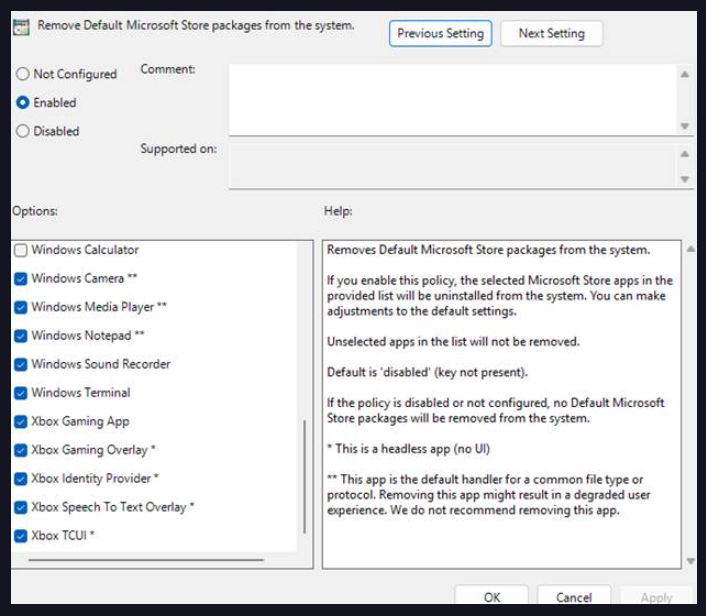The width and height of the screenshot is (706, 616).
Task: Click the 'Windows Calculator' option label
Action: pyautogui.click(x=85, y=250)
